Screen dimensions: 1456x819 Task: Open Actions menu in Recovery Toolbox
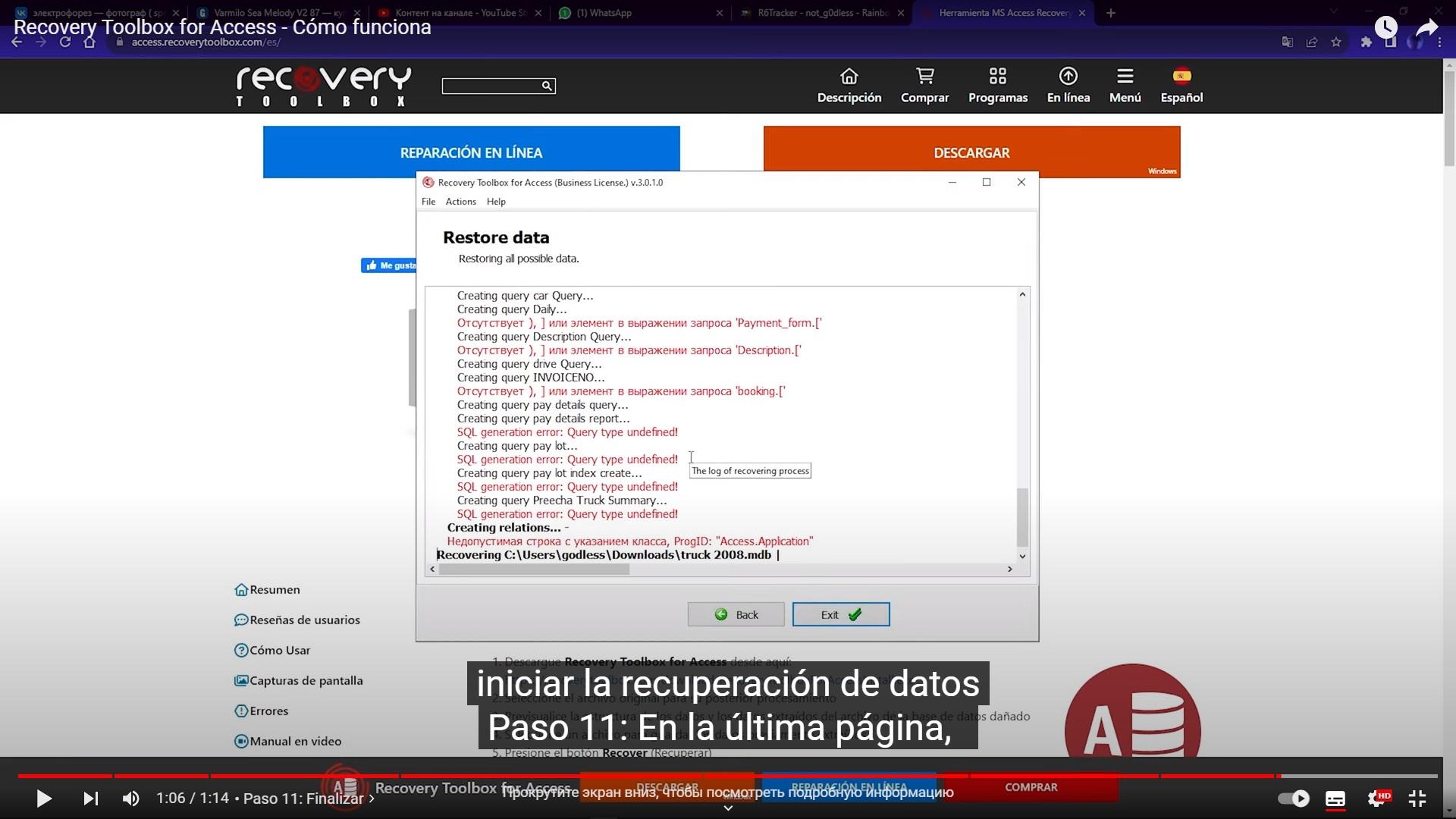click(461, 202)
